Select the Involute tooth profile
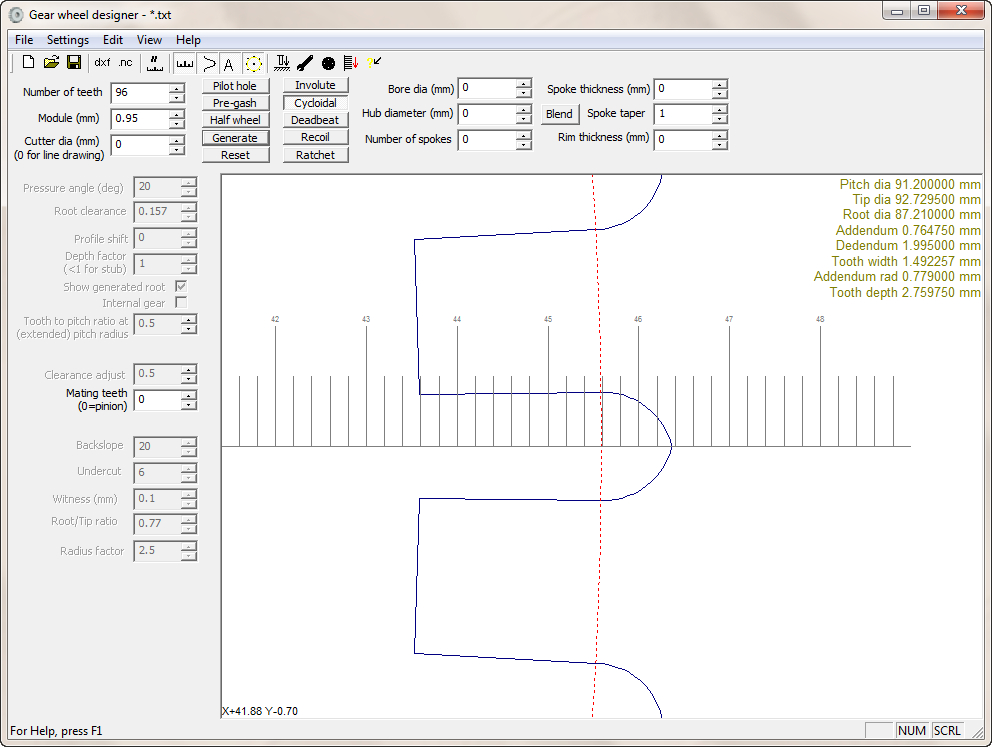The height and width of the screenshot is (747, 992). click(315, 86)
